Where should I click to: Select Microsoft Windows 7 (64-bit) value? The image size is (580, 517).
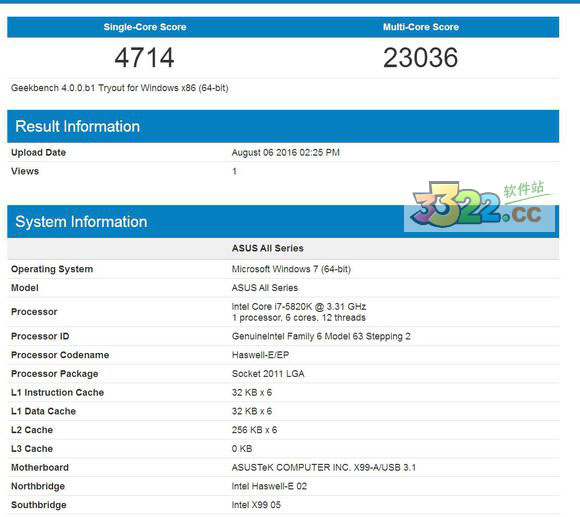tap(291, 269)
